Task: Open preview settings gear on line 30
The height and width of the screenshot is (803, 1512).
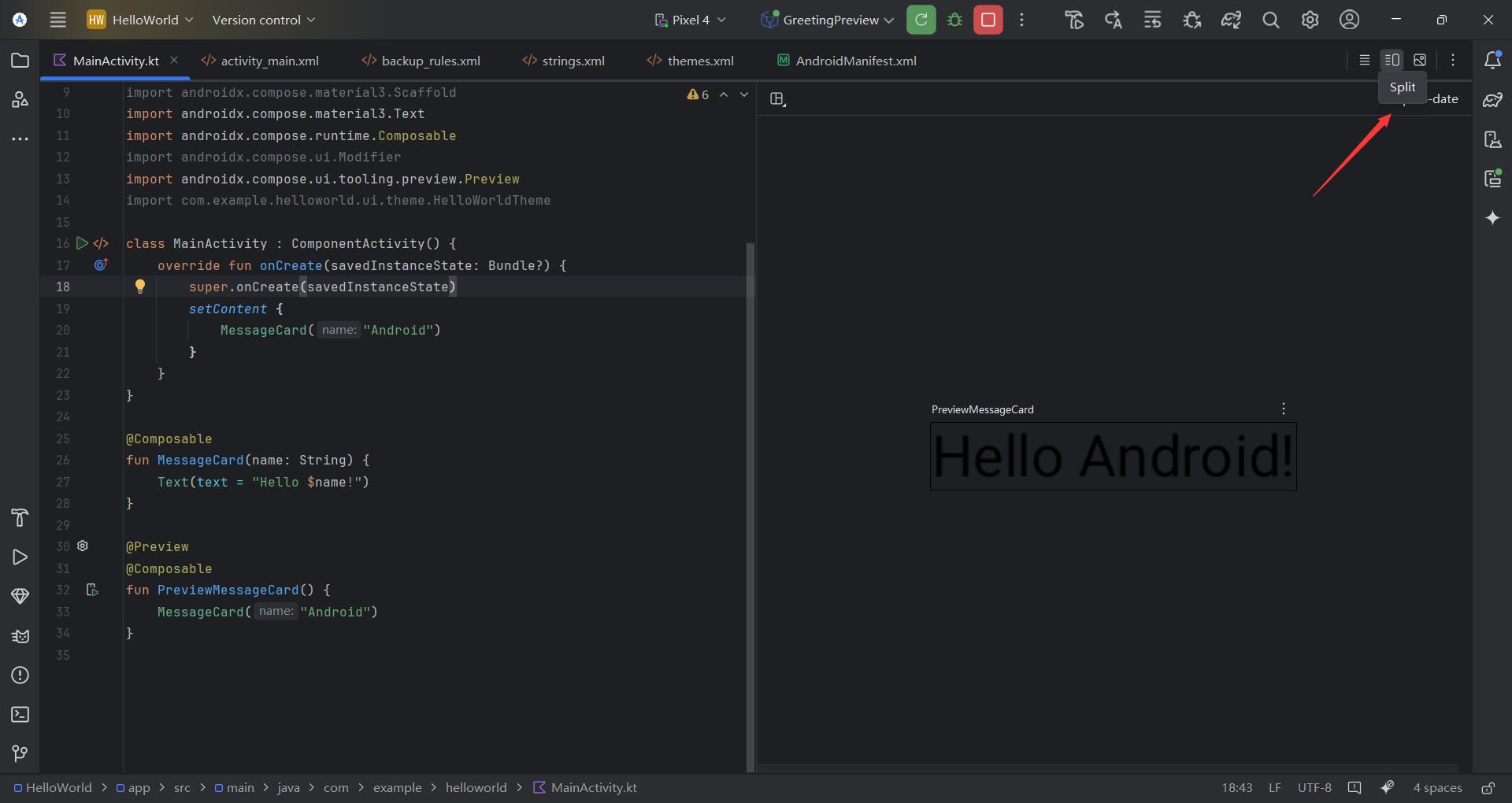Action: click(x=83, y=546)
